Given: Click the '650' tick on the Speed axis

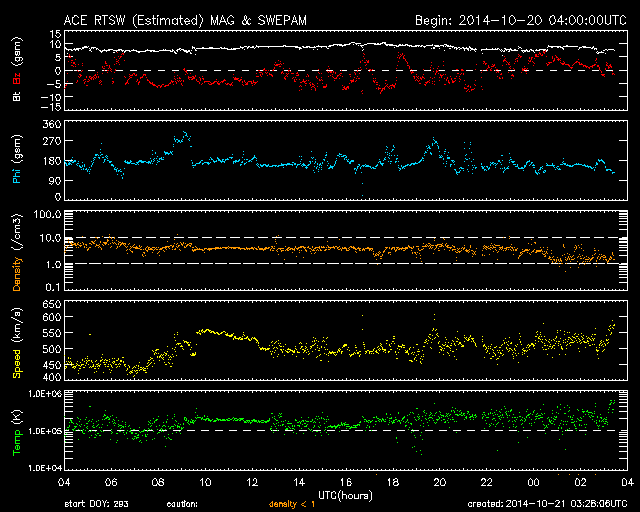Looking at the screenshot, I should point(52,304).
